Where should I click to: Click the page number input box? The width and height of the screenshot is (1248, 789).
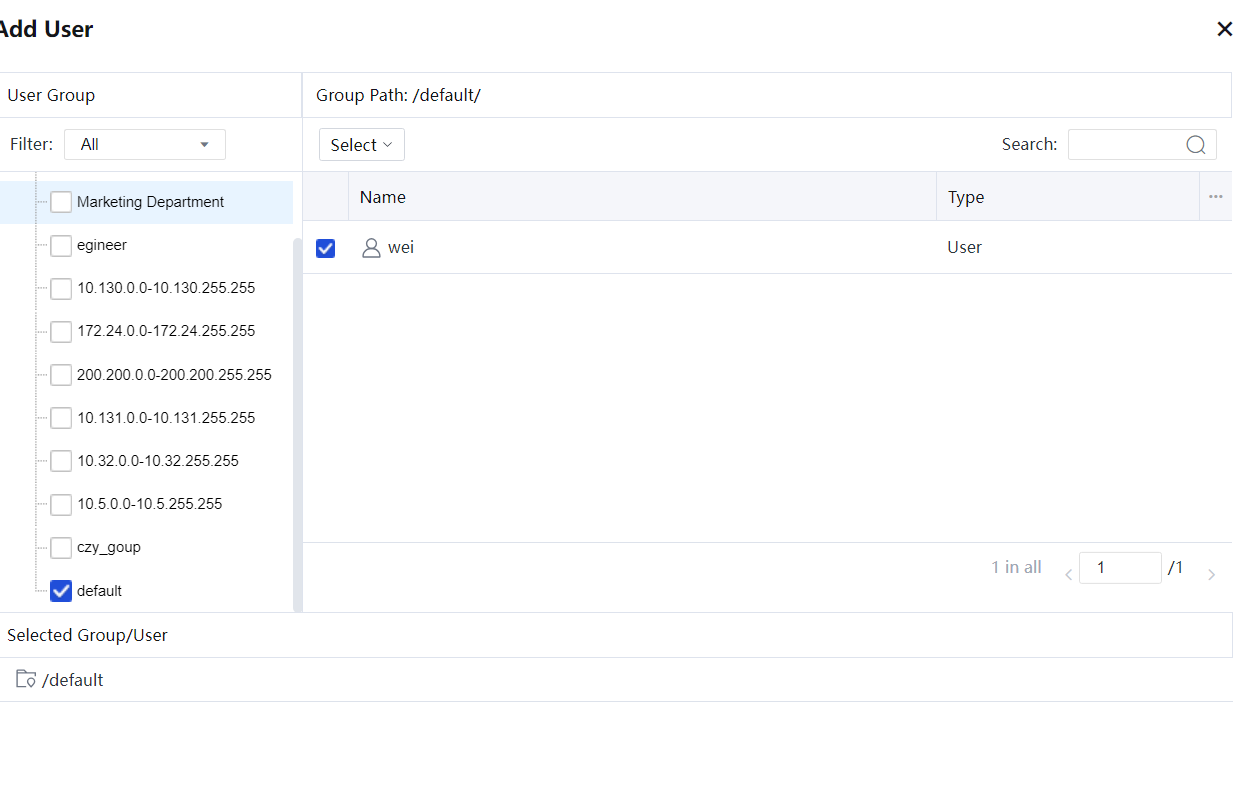point(1119,568)
